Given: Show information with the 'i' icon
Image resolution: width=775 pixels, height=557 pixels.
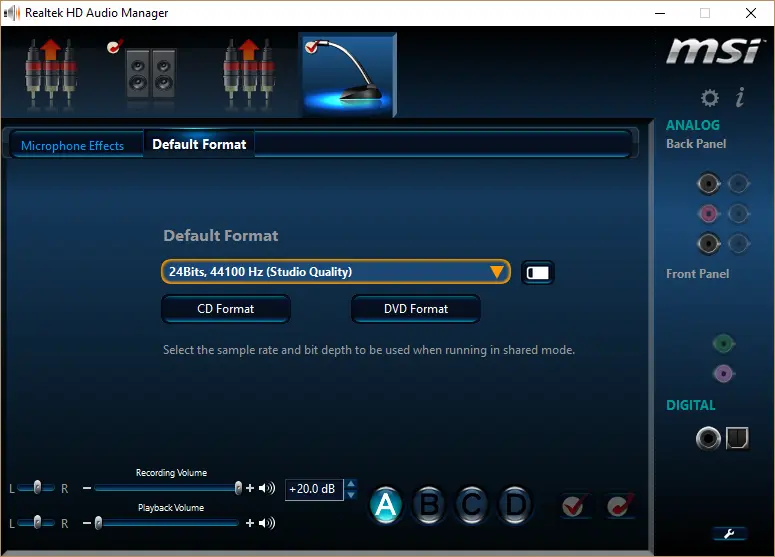Looking at the screenshot, I should click(740, 97).
